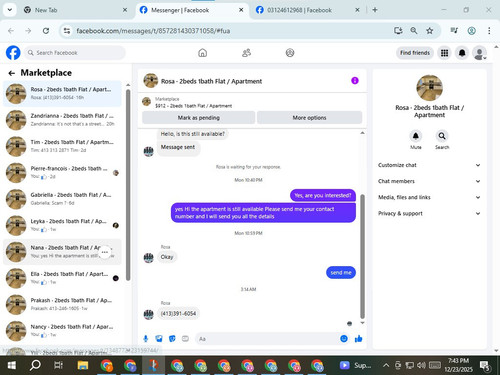Open Chrome profile icon

pyautogui.click(x=471, y=31)
